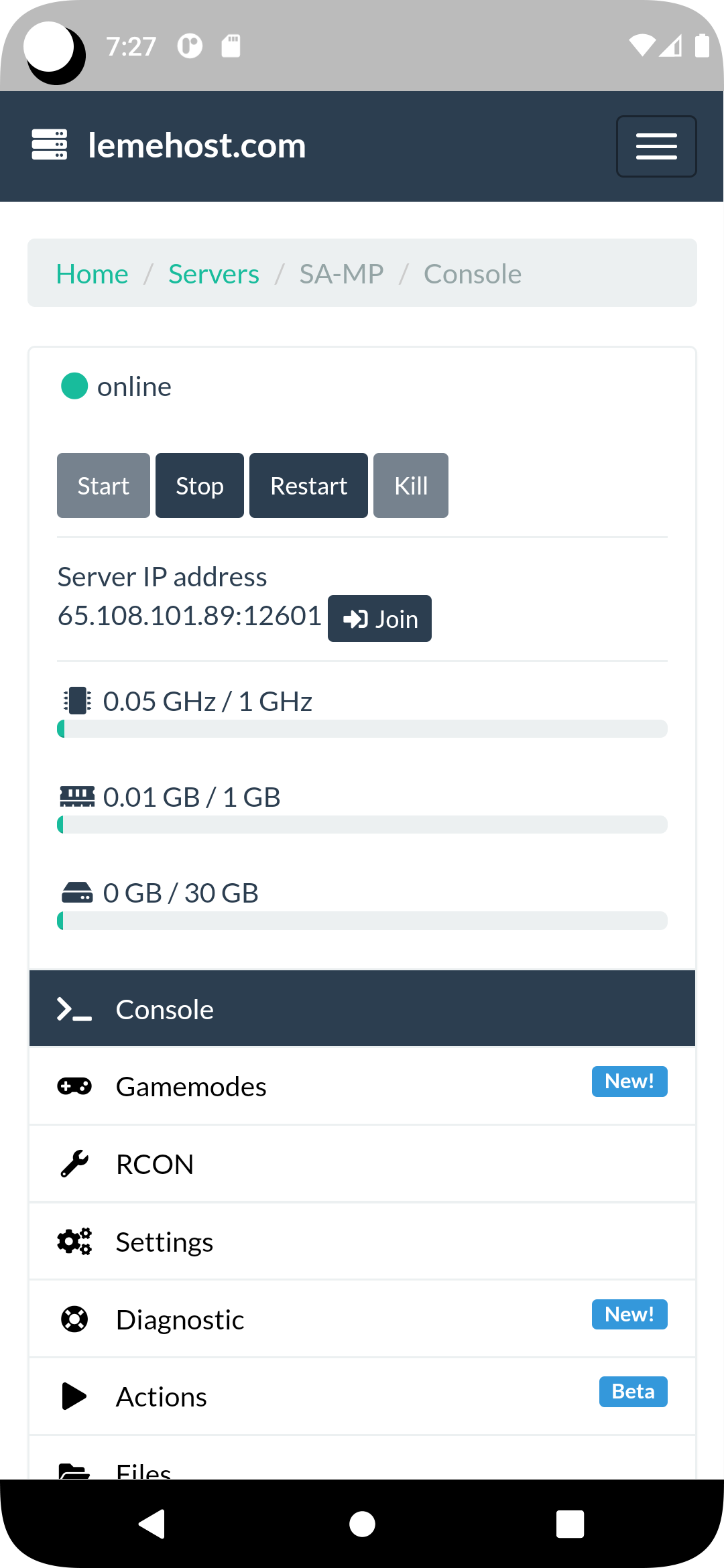724x1568 pixels.
Task: Kill the server process
Action: (411, 485)
